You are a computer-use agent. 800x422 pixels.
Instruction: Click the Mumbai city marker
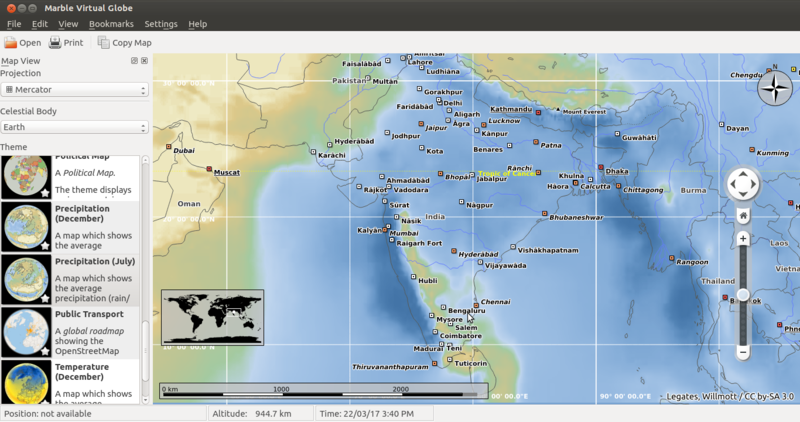[385, 230]
